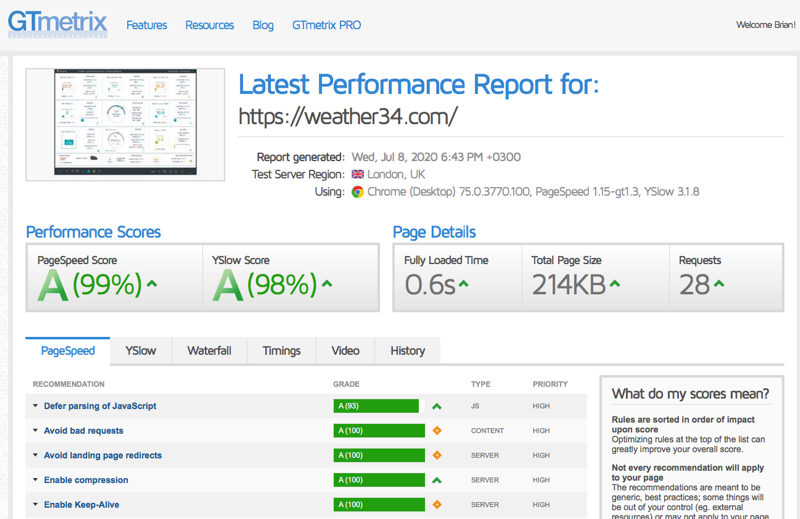Click the report generated date text

point(436,157)
